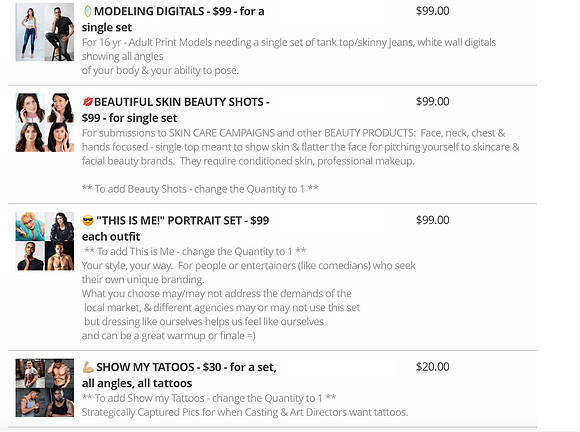Image resolution: width=580 pixels, height=432 pixels.
Task: Click the flexed arm emoji beside Show My Tatoos
Action: pos(88,367)
